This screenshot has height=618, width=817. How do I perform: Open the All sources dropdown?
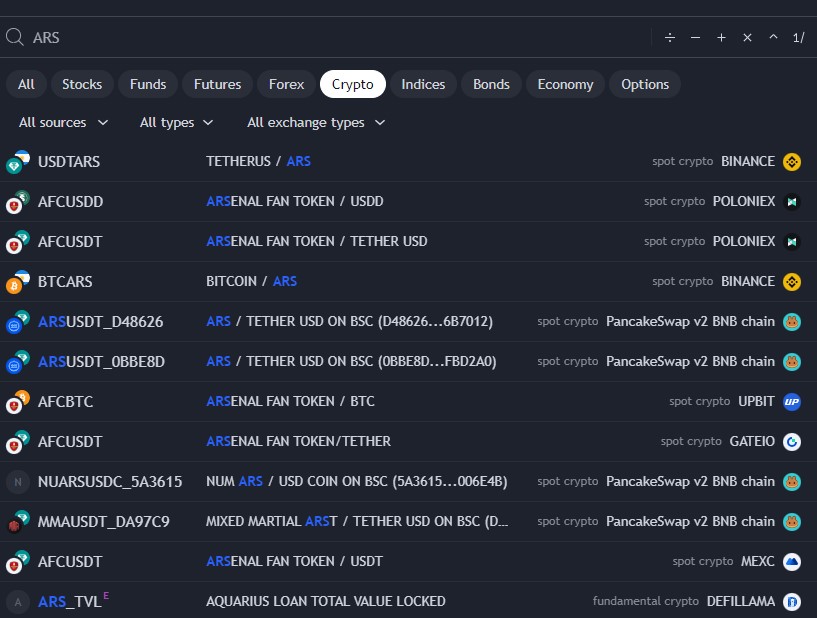(x=65, y=122)
